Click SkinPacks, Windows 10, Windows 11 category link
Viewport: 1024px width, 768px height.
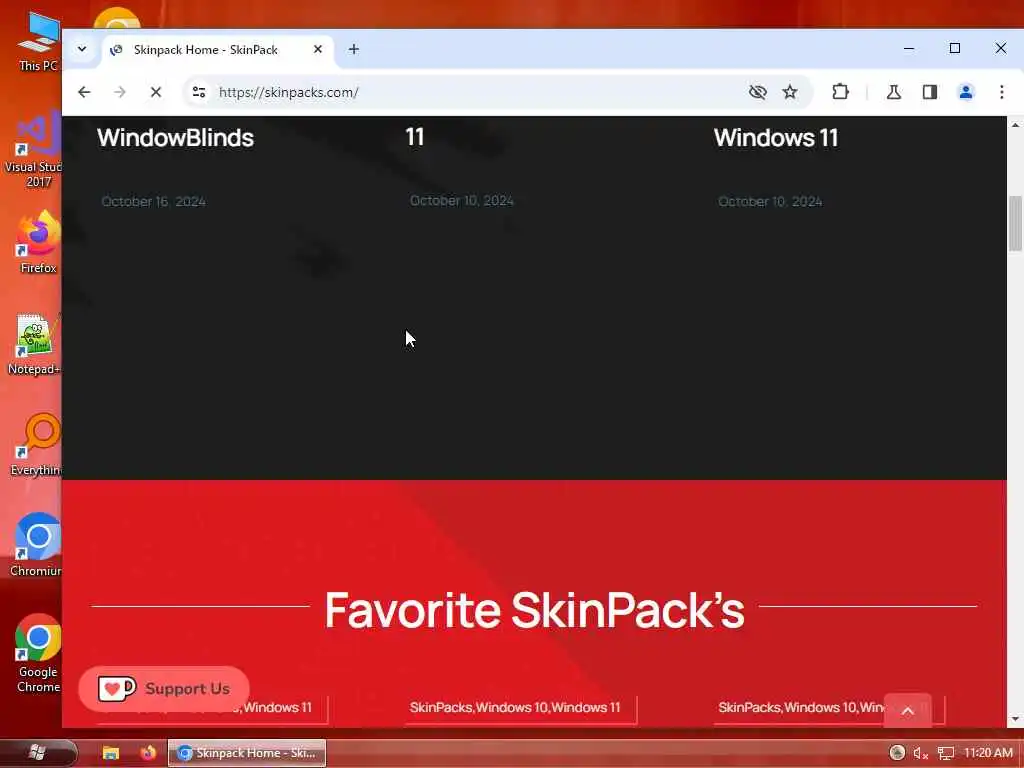point(515,707)
